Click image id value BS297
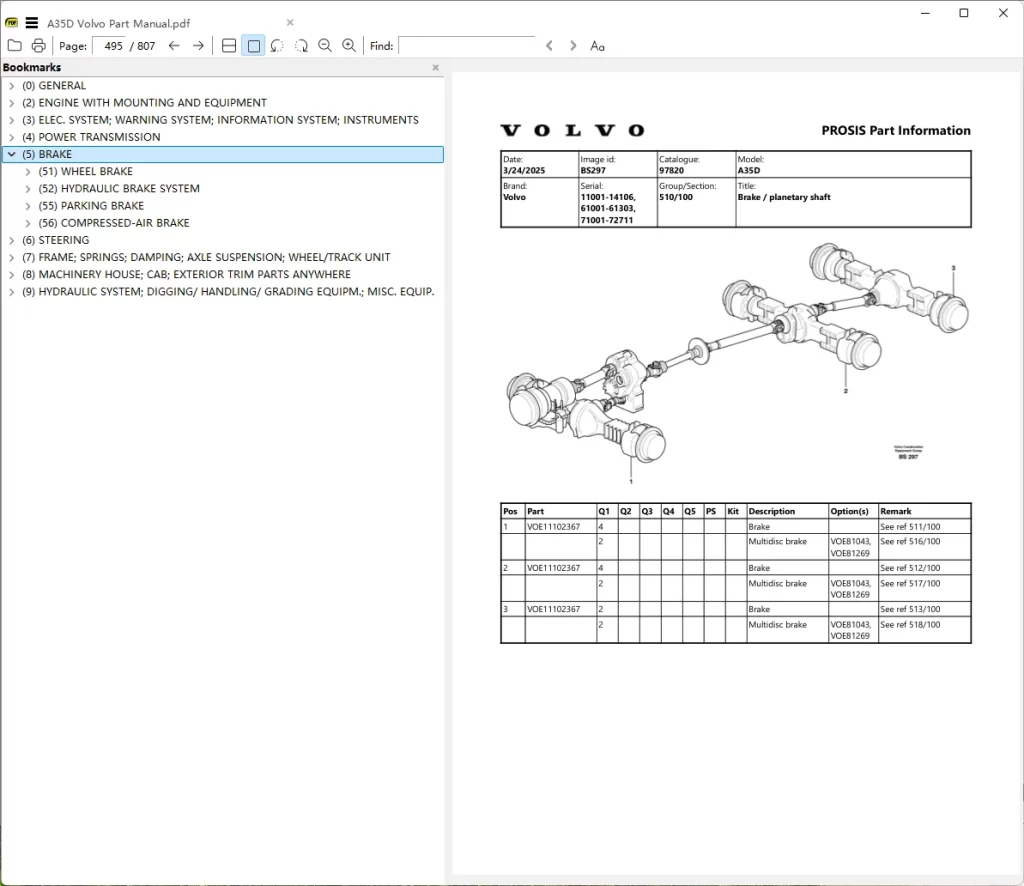1024x886 pixels. click(593, 170)
